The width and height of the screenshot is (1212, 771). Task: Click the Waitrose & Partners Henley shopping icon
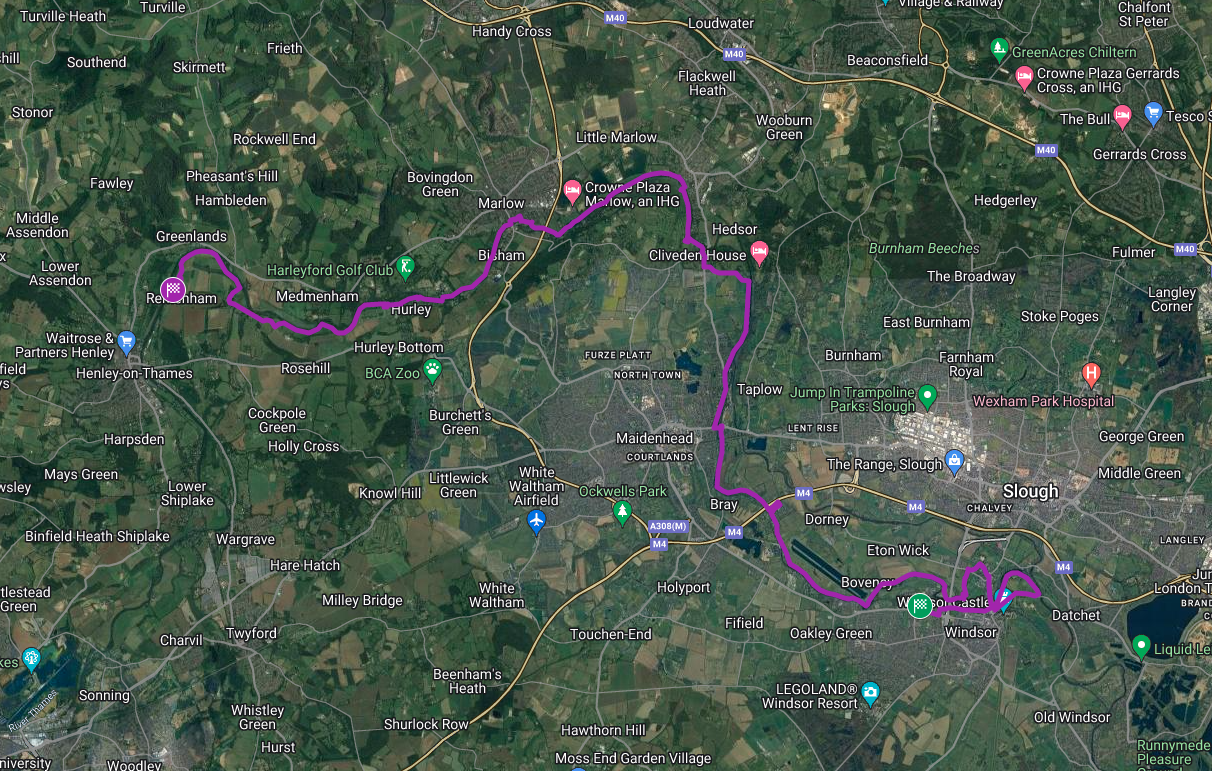126,343
